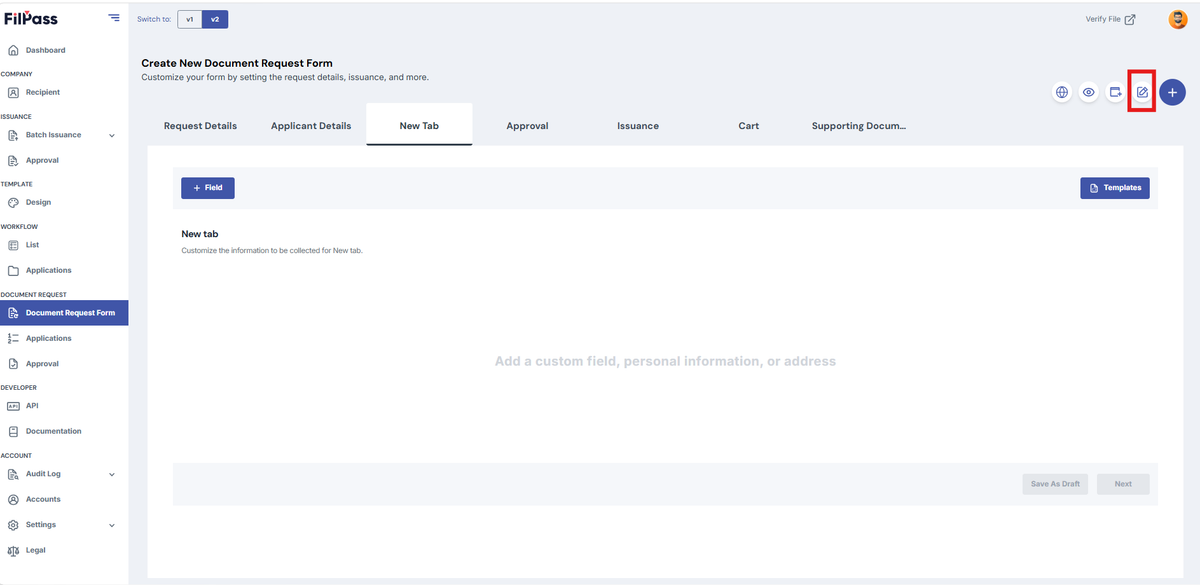
Task: Collapse the sidebar using the menu icon
Action: point(114,18)
